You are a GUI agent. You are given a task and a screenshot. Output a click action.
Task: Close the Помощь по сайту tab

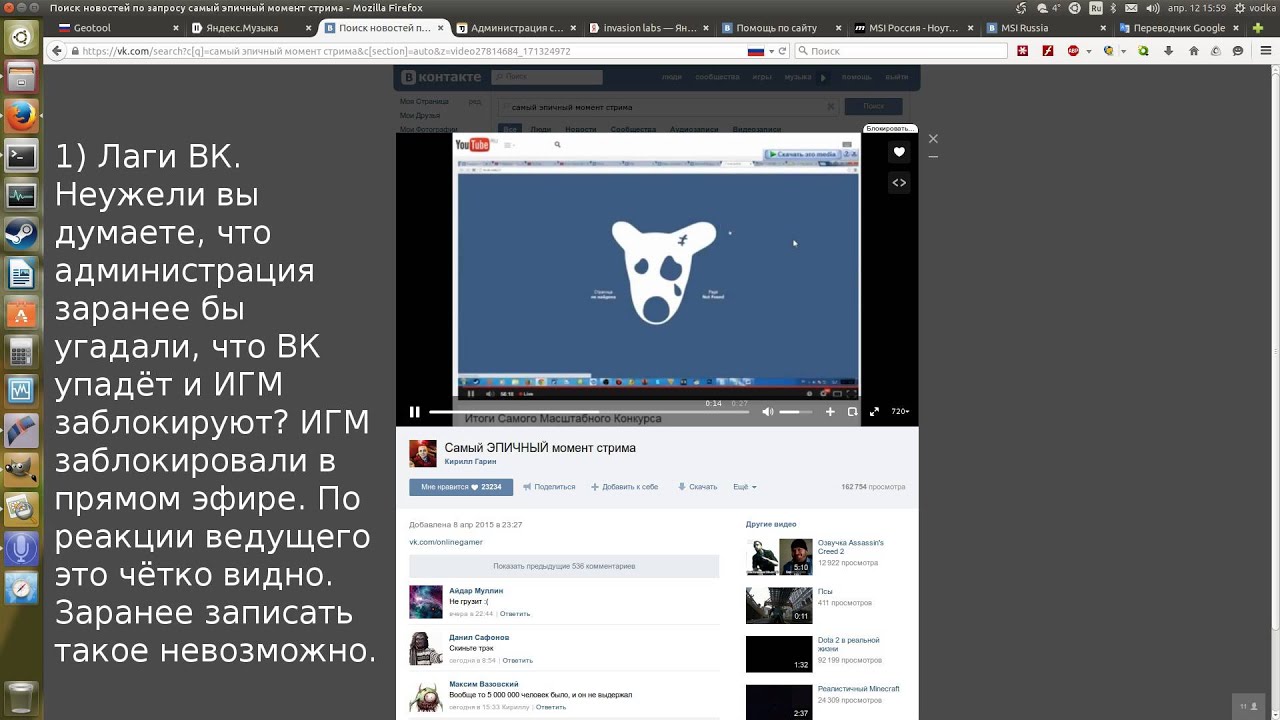point(838,28)
